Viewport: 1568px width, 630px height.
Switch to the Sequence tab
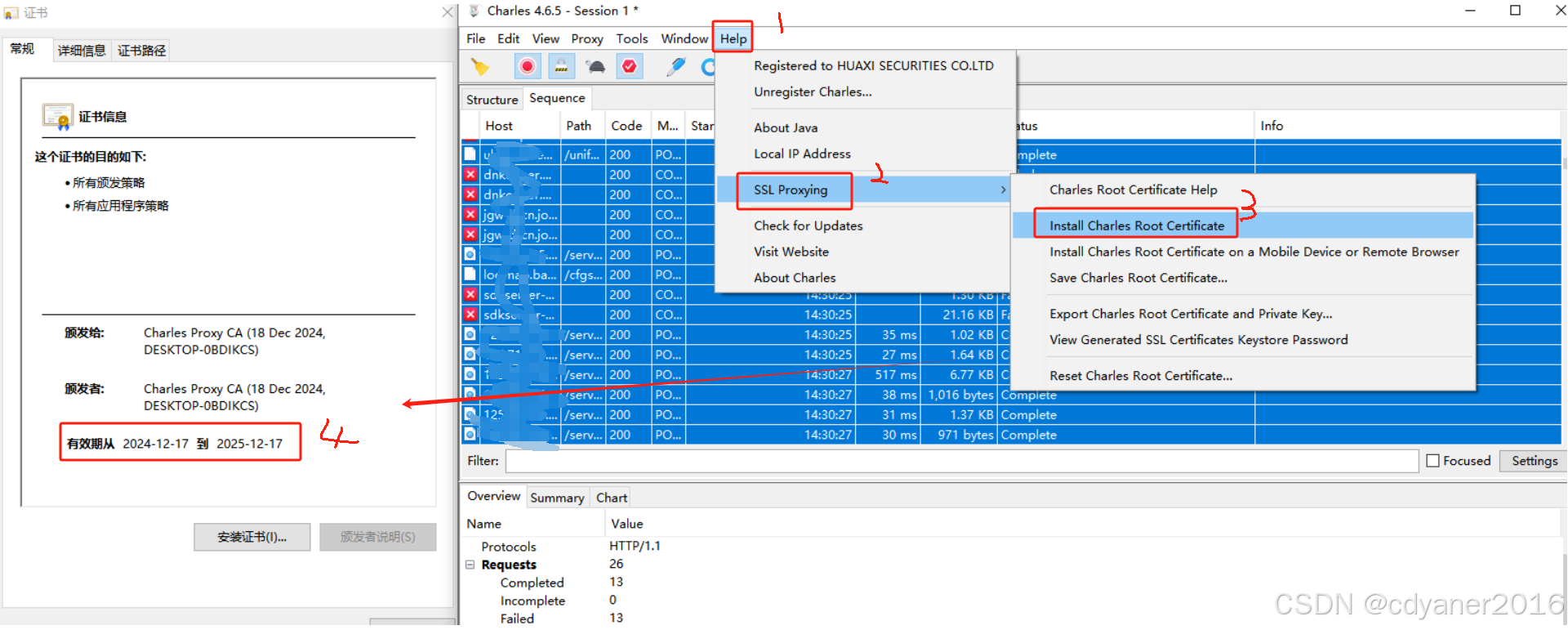[557, 98]
